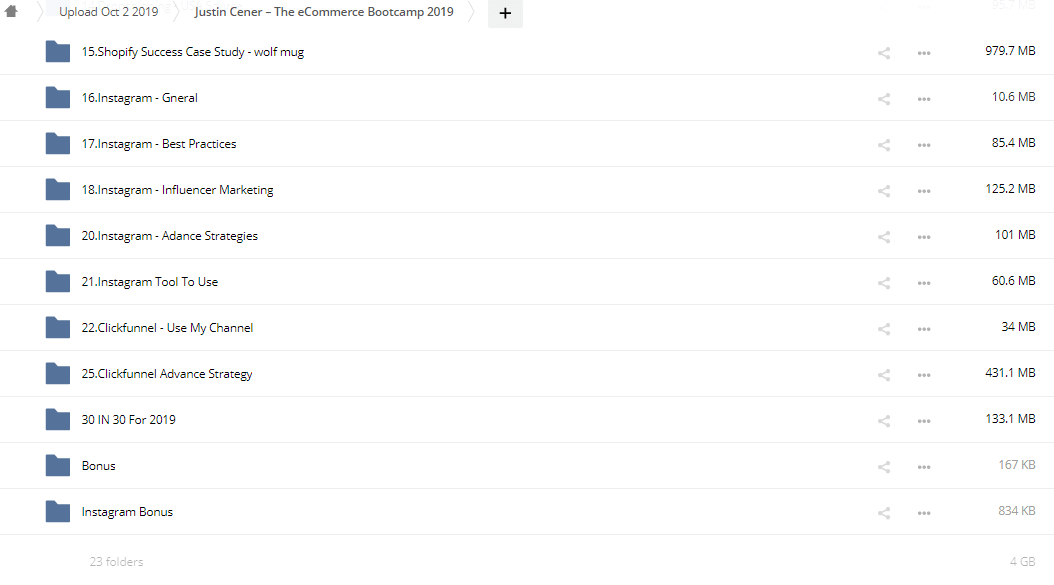The height and width of the screenshot is (585, 1054).
Task: Open 15.Shopify Success Case Study folder
Action: click(x=192, y=52)
